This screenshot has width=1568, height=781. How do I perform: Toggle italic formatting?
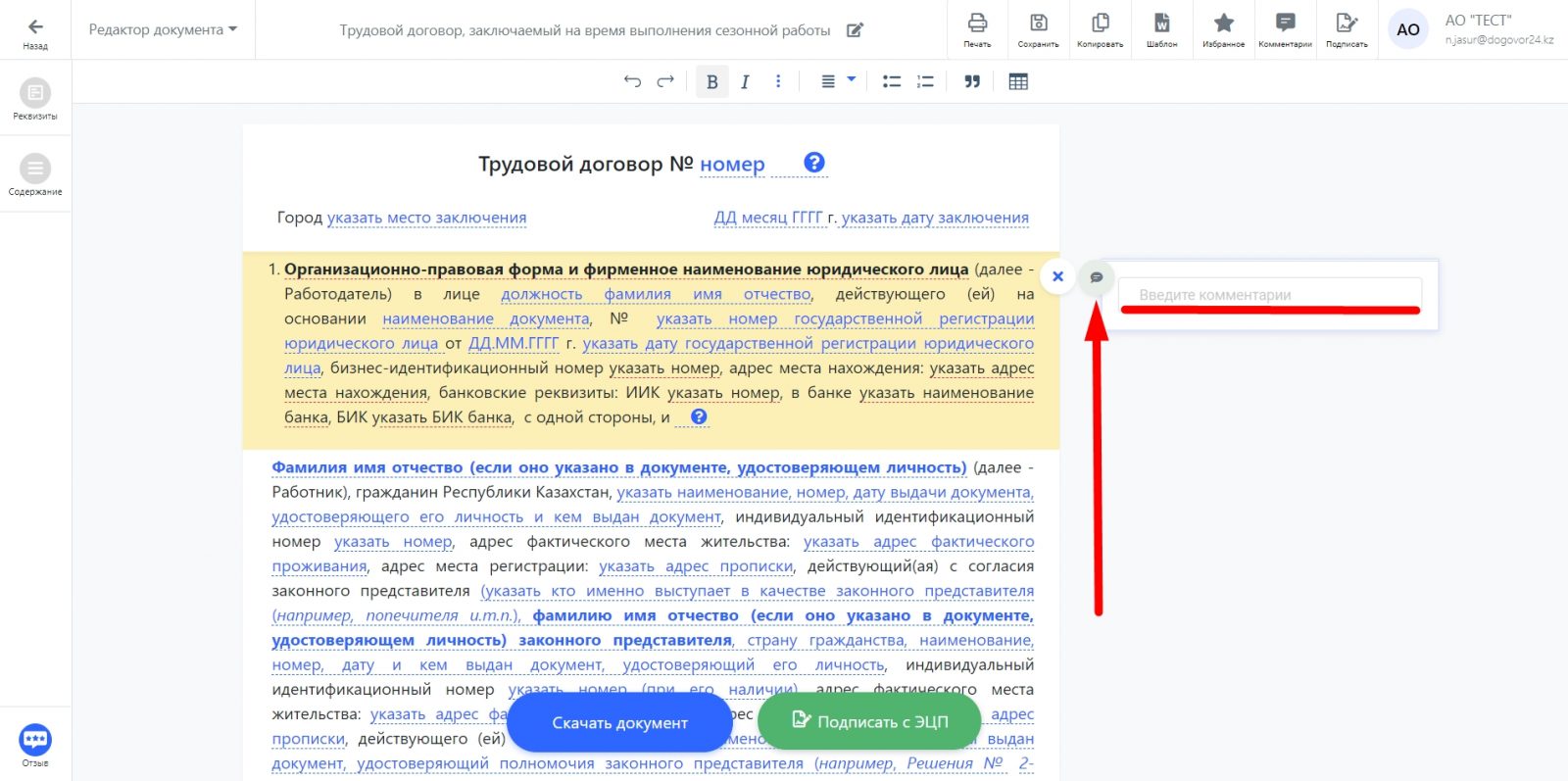[745, 81]
